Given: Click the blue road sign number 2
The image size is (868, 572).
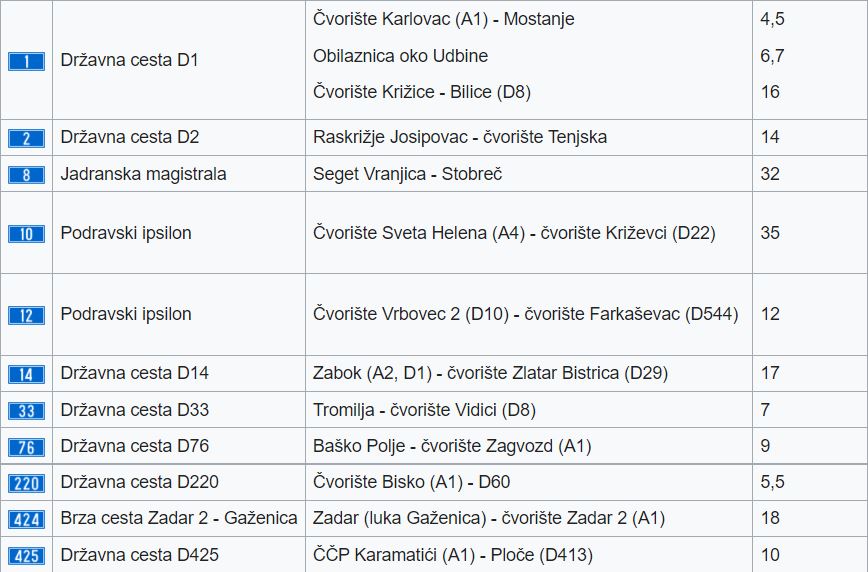Looking at the screenshot, I should tap(26, 138).
